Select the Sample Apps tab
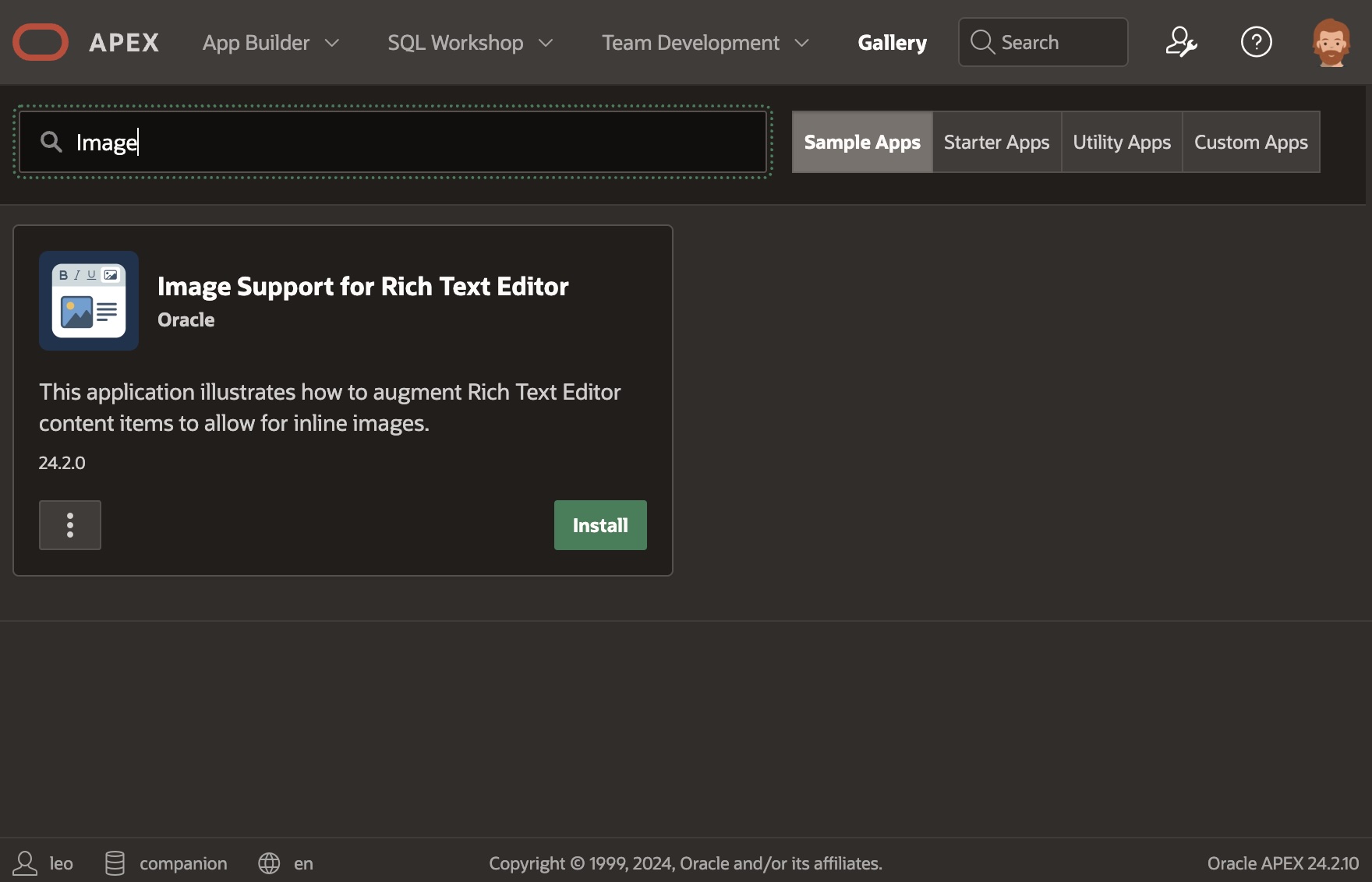 point(862,142)
